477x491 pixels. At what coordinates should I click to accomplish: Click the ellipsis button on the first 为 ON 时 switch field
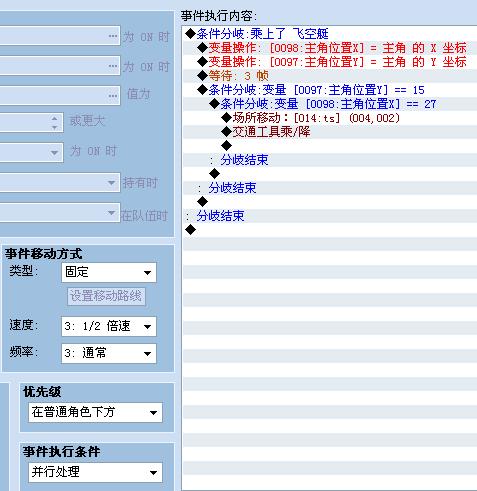click(x=113, y=36)
